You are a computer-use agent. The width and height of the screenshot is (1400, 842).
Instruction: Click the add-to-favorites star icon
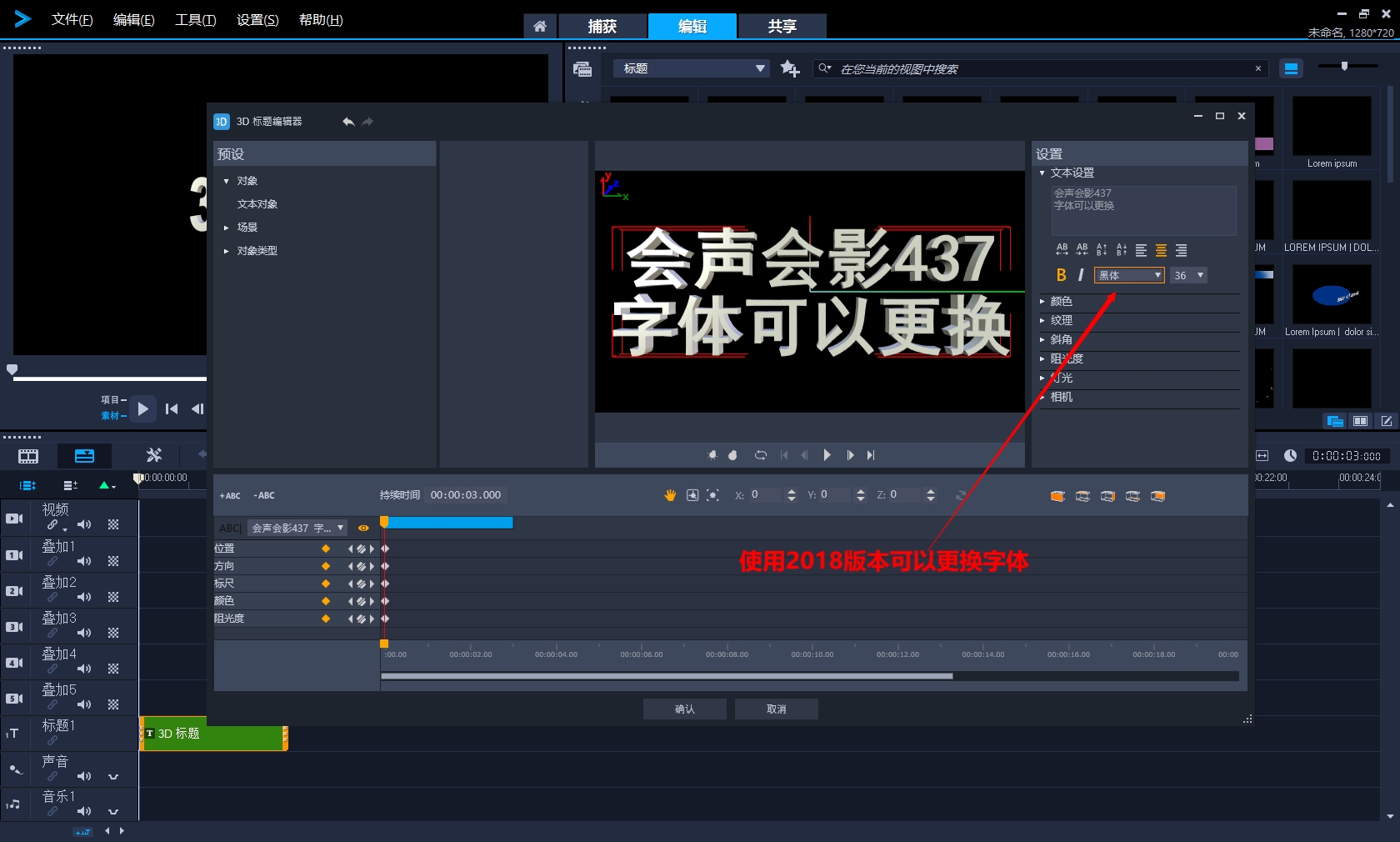(x=789, y=68)
